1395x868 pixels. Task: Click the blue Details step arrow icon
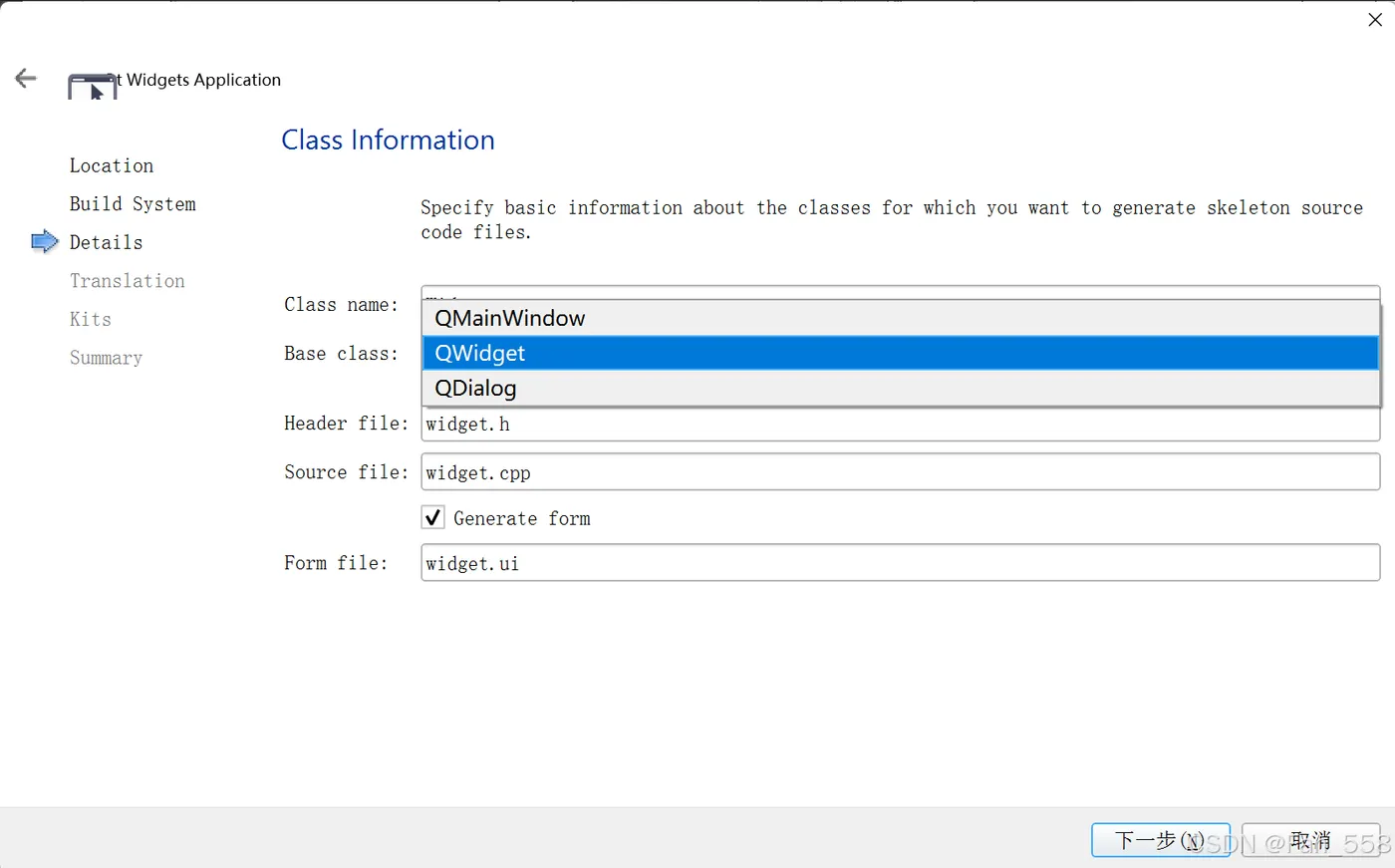coord(45,242)
